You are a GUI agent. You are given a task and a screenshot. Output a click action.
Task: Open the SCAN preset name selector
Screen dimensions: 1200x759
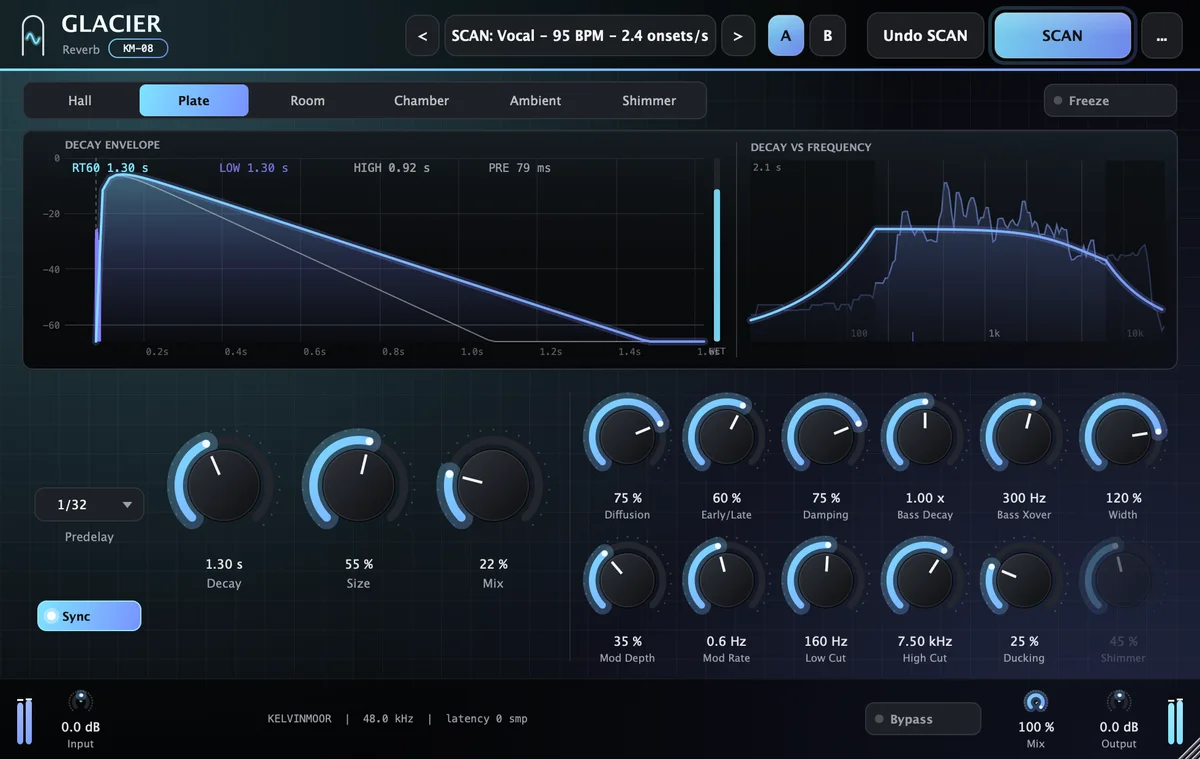580,36
